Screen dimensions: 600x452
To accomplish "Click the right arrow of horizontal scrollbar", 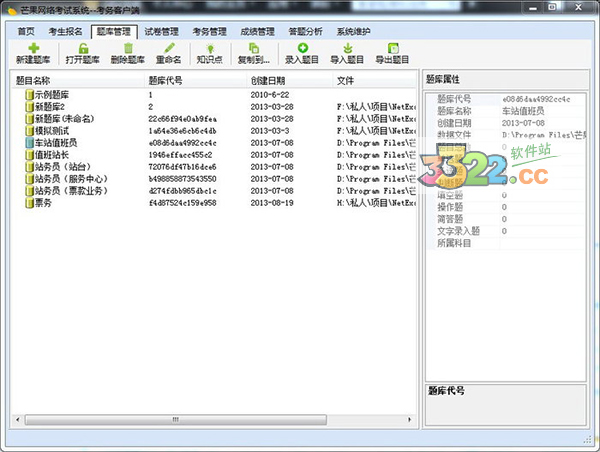I will 409,420.
